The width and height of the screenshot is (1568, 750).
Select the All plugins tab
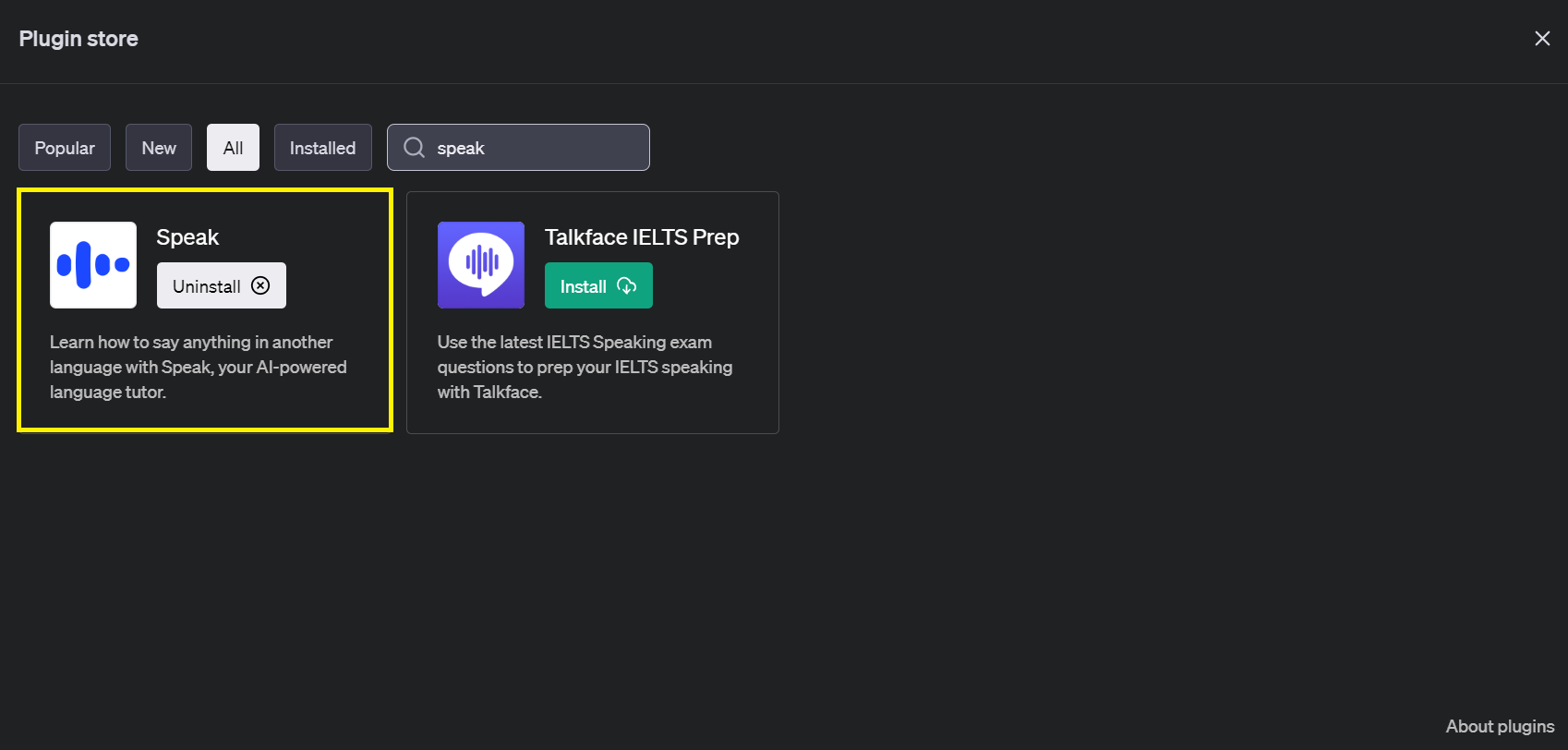(234, 148)
